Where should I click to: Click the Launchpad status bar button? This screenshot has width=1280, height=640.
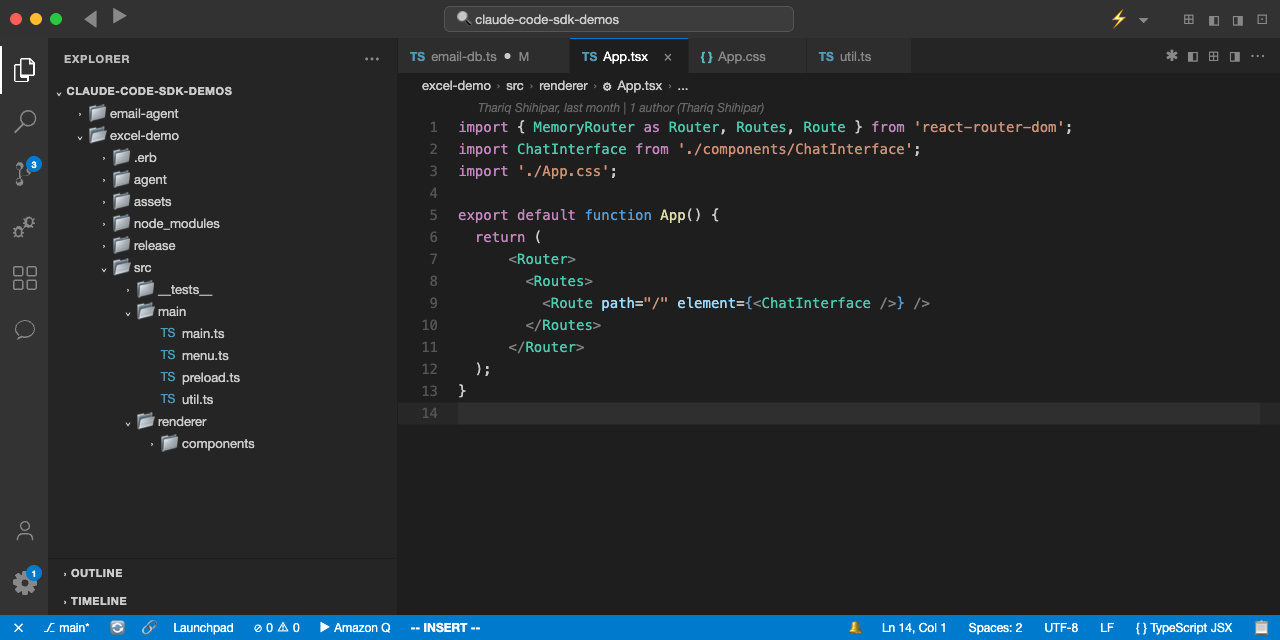point(203,628)
